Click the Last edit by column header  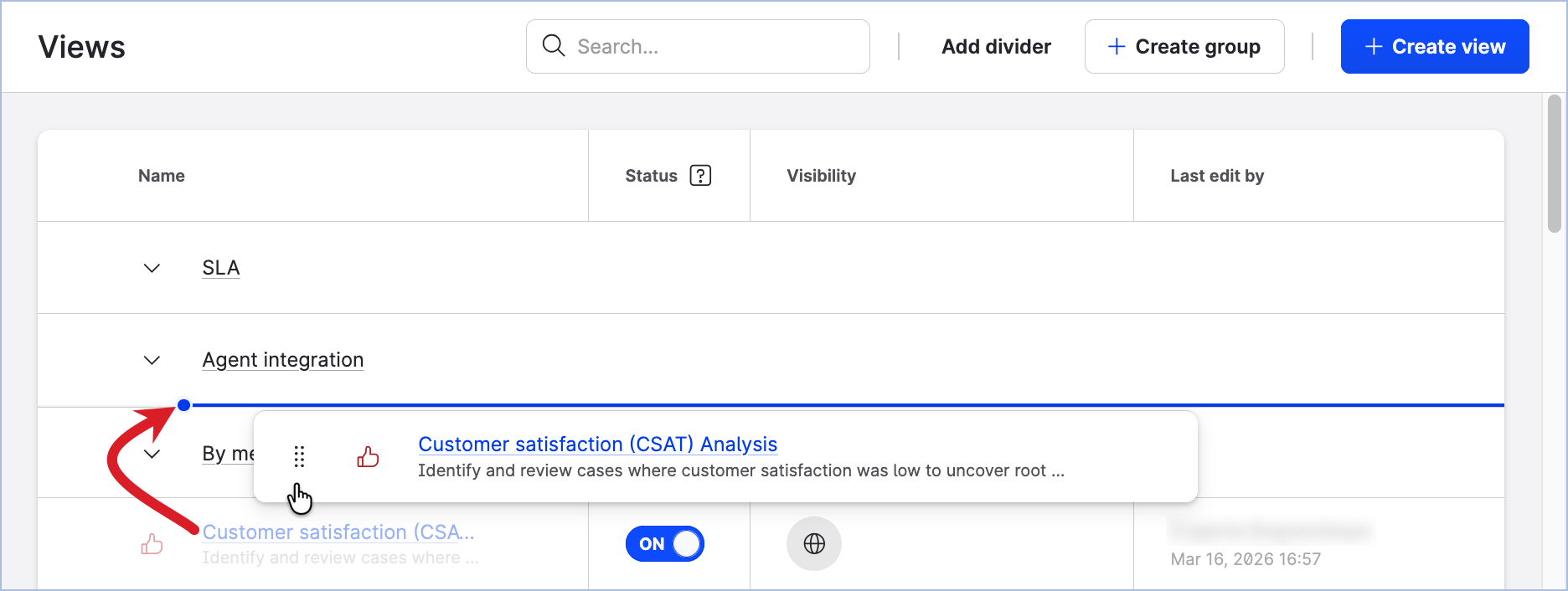pos(1217,176)
